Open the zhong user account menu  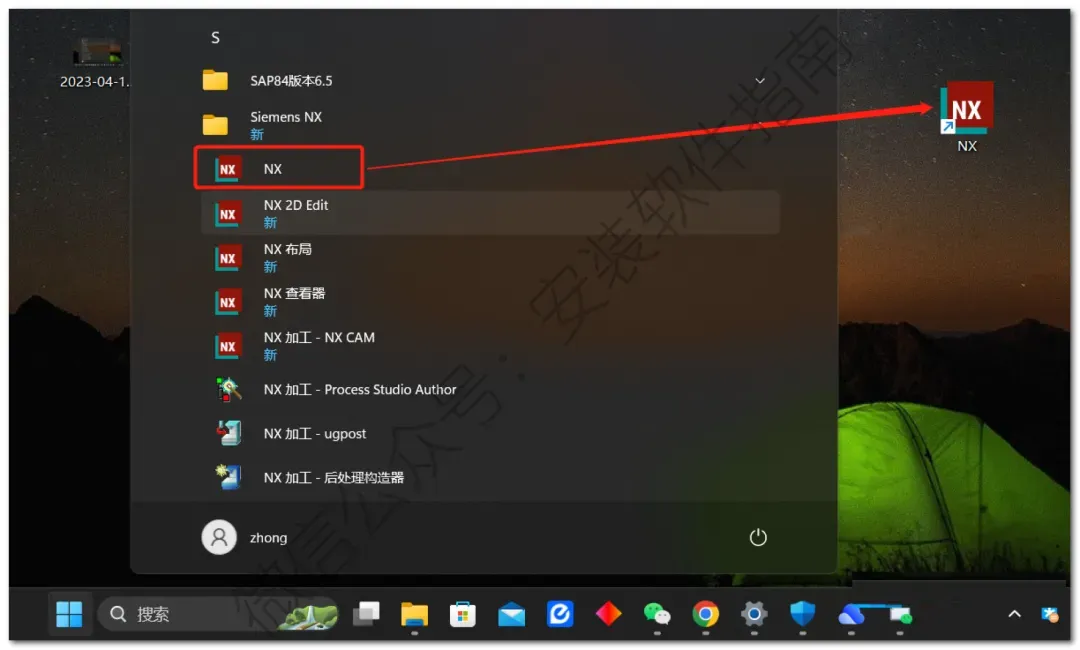[245, 537]
